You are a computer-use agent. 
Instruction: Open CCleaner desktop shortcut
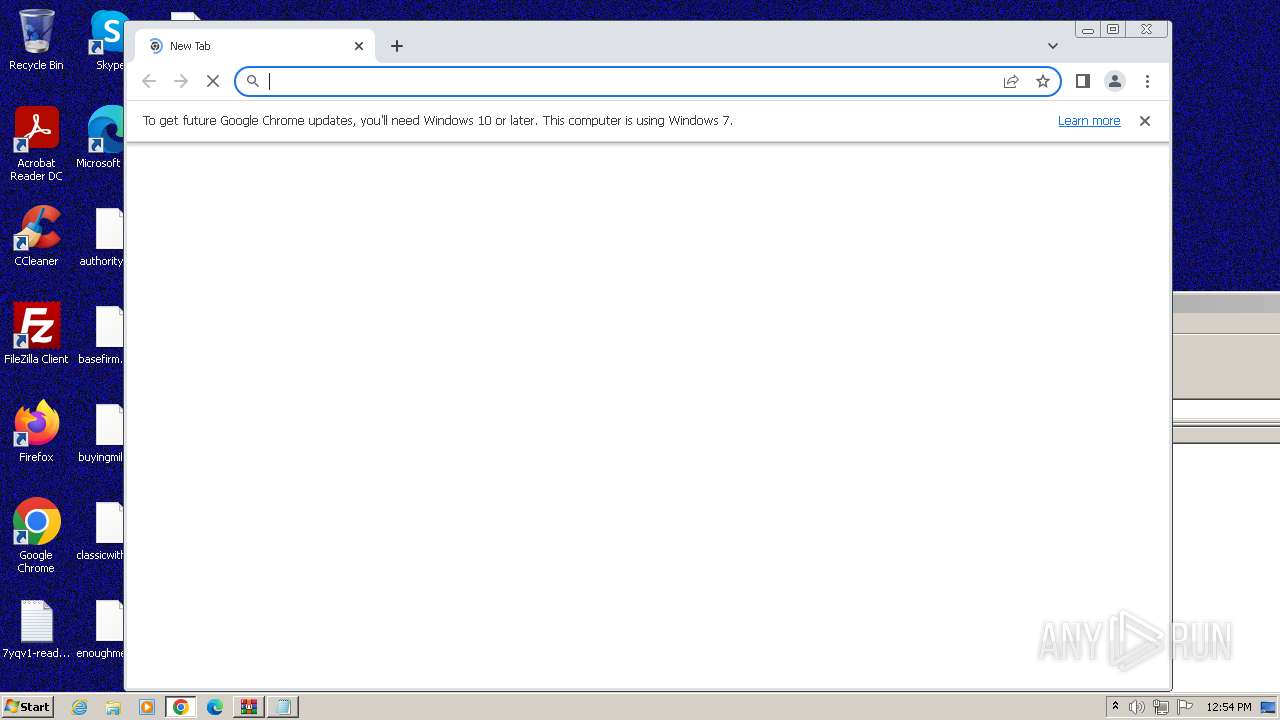pyautogui.click(x=36, y=236)
